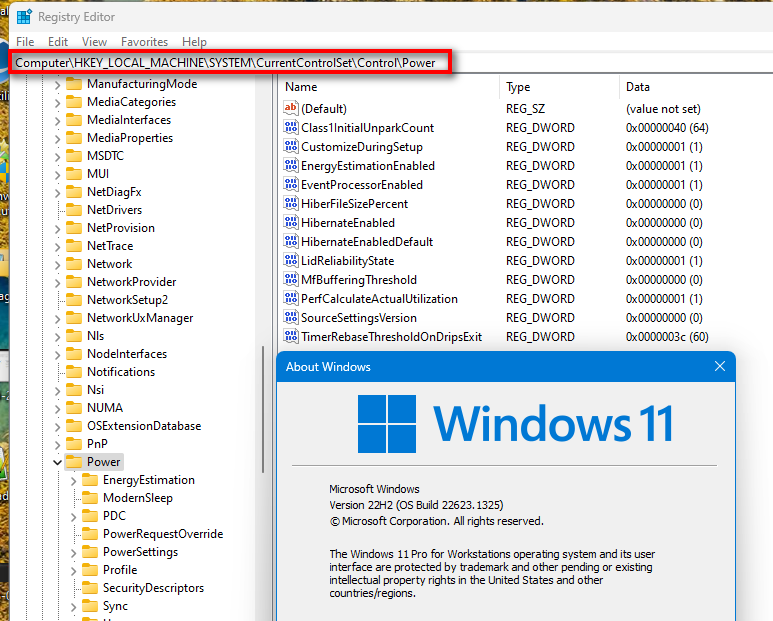Click the Power folder icon
Image resolution: width=773 pixels, height=621 pixels.
(x=74, y=462)
